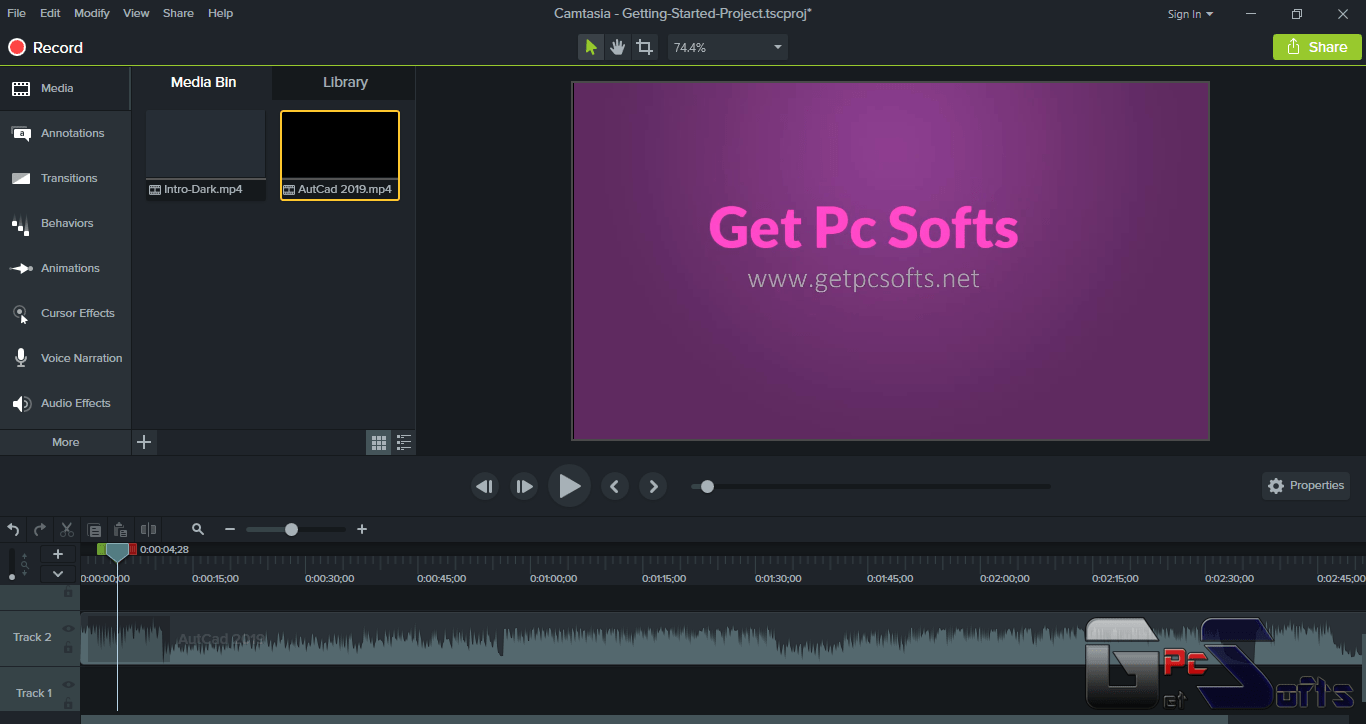Image resolution: width=1366 pixels, height=724 pixels.
Task: Click the Copy icon on timeline toolbar
Action: [94, 529]
